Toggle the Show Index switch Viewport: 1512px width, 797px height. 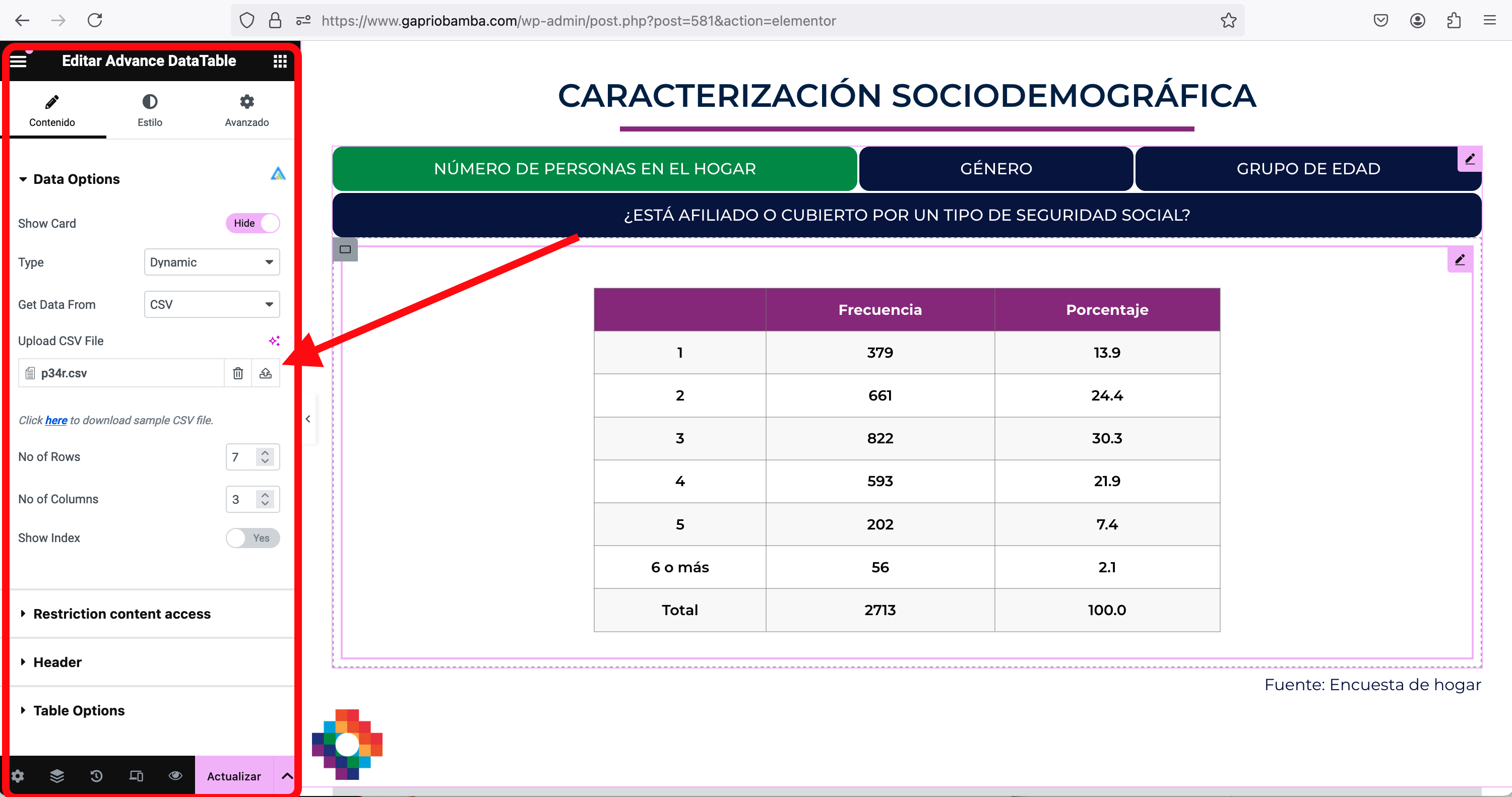pos(253,538)
